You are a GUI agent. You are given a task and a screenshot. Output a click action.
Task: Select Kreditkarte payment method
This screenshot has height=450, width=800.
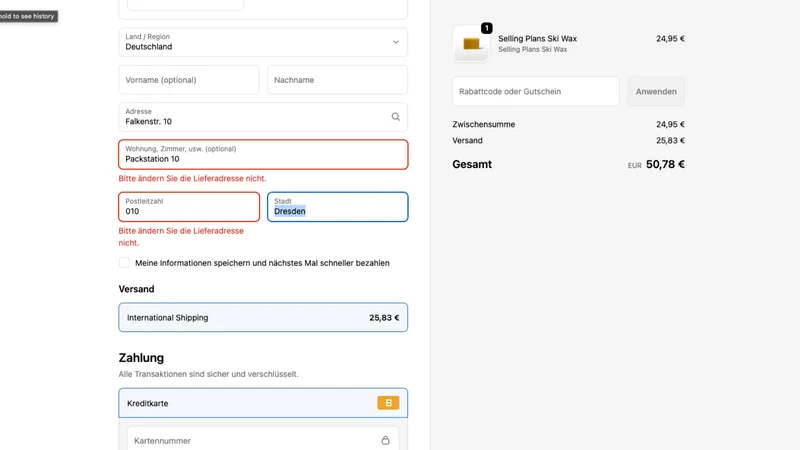point(263,403)
